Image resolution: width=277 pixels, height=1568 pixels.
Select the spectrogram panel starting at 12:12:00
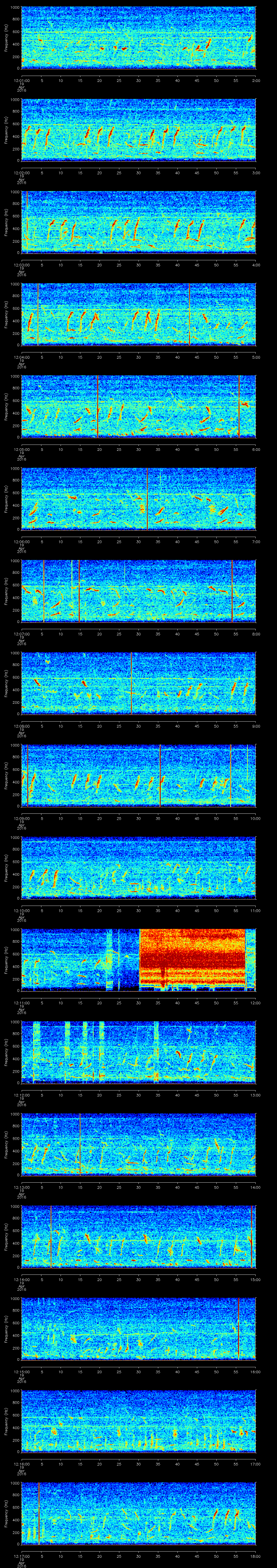(x=139, y=1052)
